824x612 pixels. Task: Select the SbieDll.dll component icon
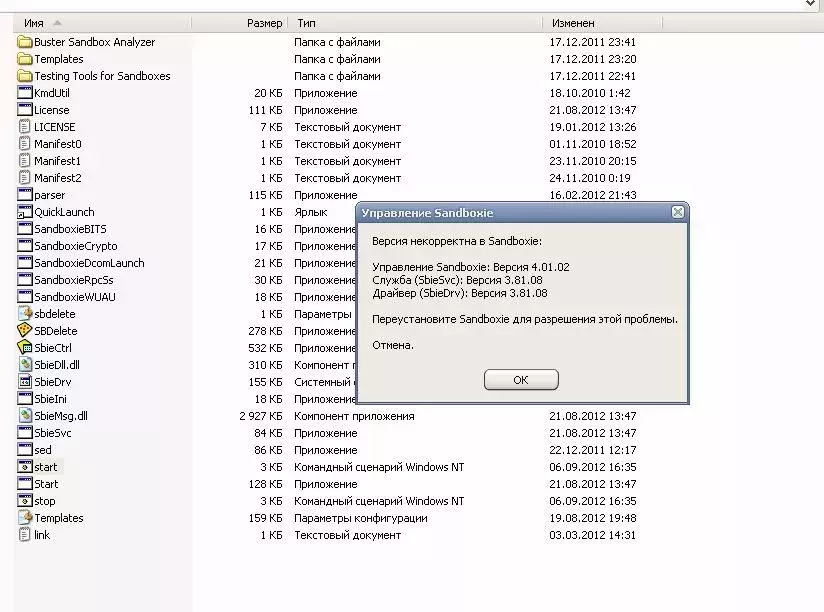[25, 365]
